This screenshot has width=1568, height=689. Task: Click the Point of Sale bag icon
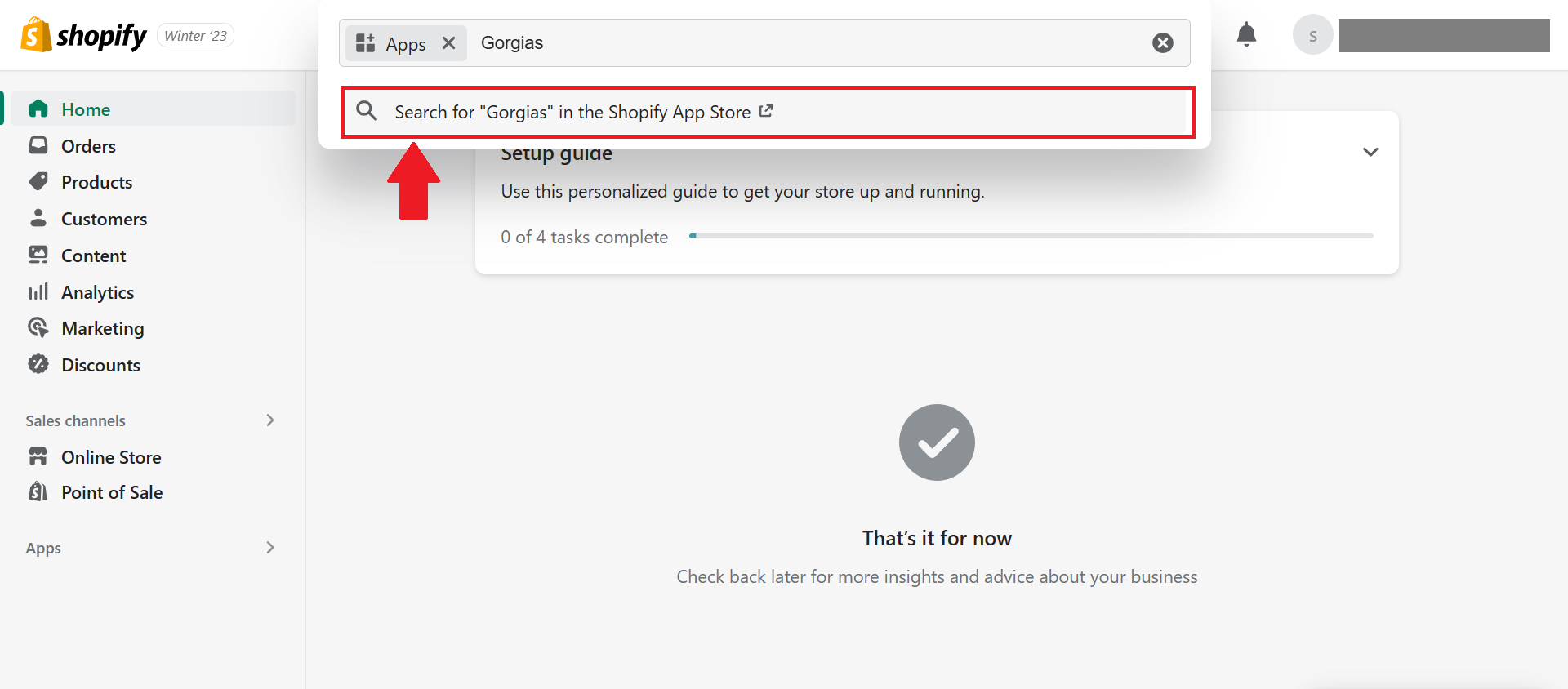(38, 491)
